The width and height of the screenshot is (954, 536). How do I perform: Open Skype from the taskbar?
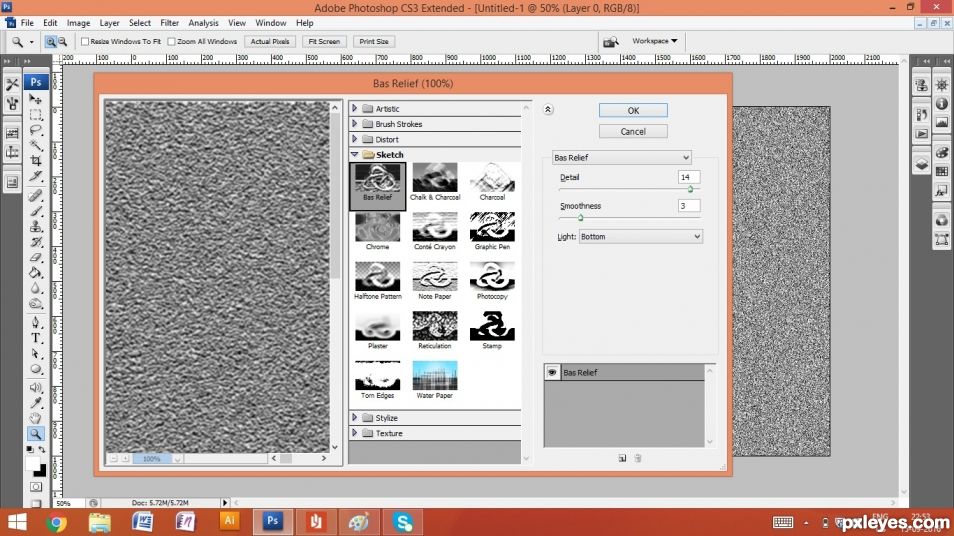[403, 522]
